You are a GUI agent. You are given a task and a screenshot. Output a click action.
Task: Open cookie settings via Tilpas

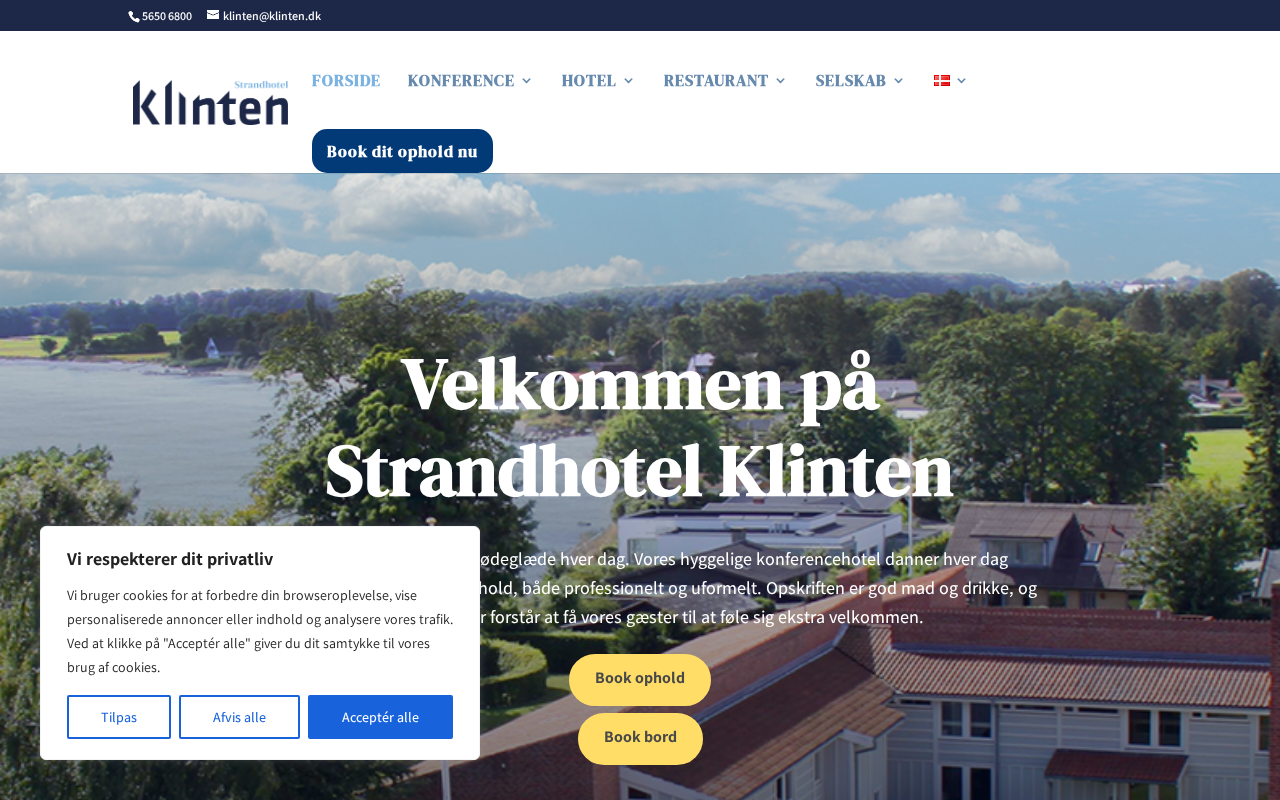pyautogui.click(x=119, y=717)
